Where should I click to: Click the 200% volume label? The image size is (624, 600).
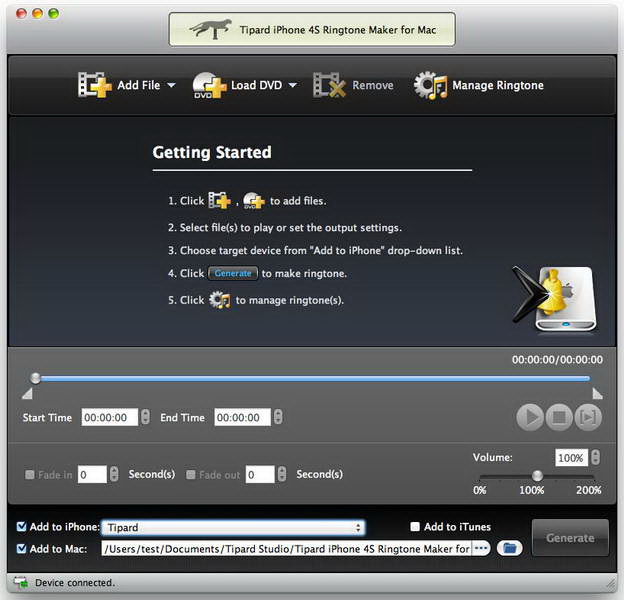coord(589,490)
